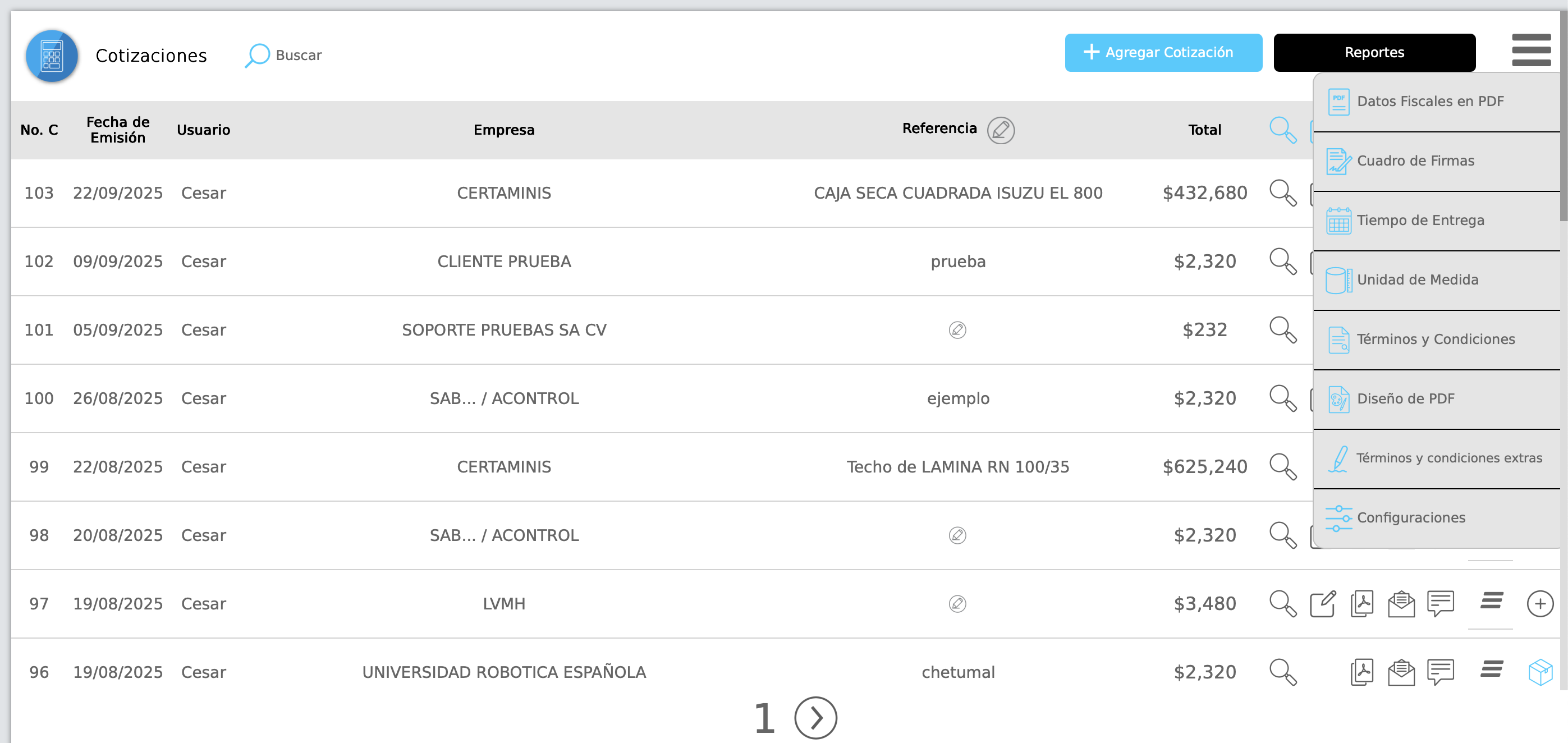Image resolution: width=1568 pixels, height=743 pixels.
Task: Click edit icon for quotation 97
Action: [x=1322, y=604]
